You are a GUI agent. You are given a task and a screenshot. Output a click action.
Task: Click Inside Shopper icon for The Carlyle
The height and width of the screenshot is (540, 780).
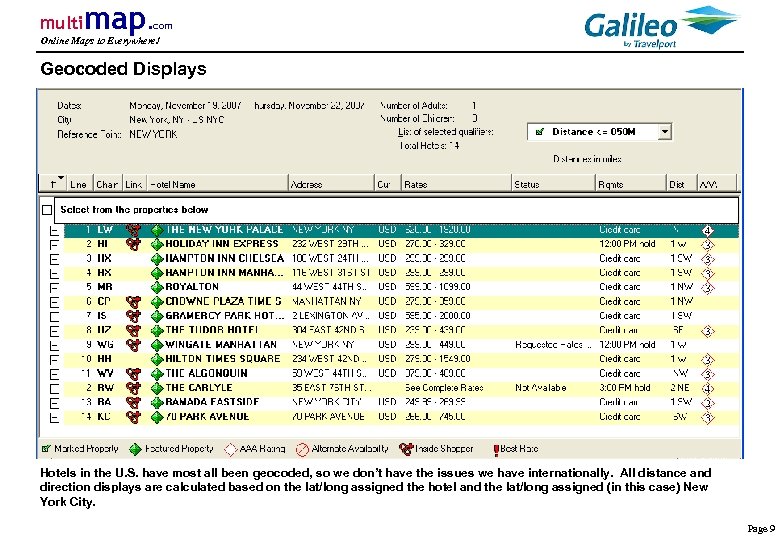tap(133, 388)
